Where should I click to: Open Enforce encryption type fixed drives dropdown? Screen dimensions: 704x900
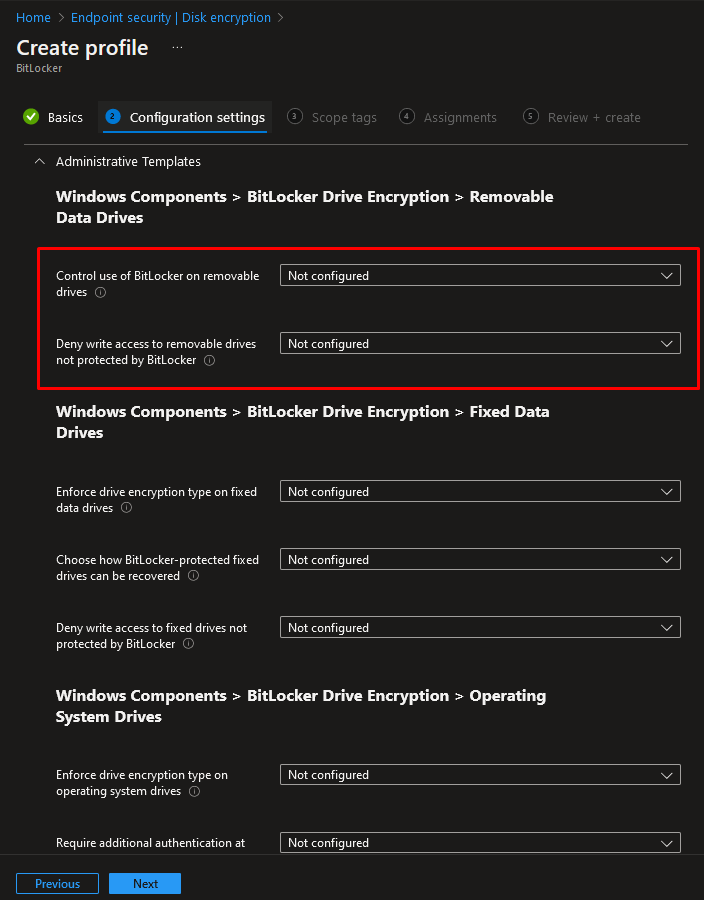click(x=480, y=492)
